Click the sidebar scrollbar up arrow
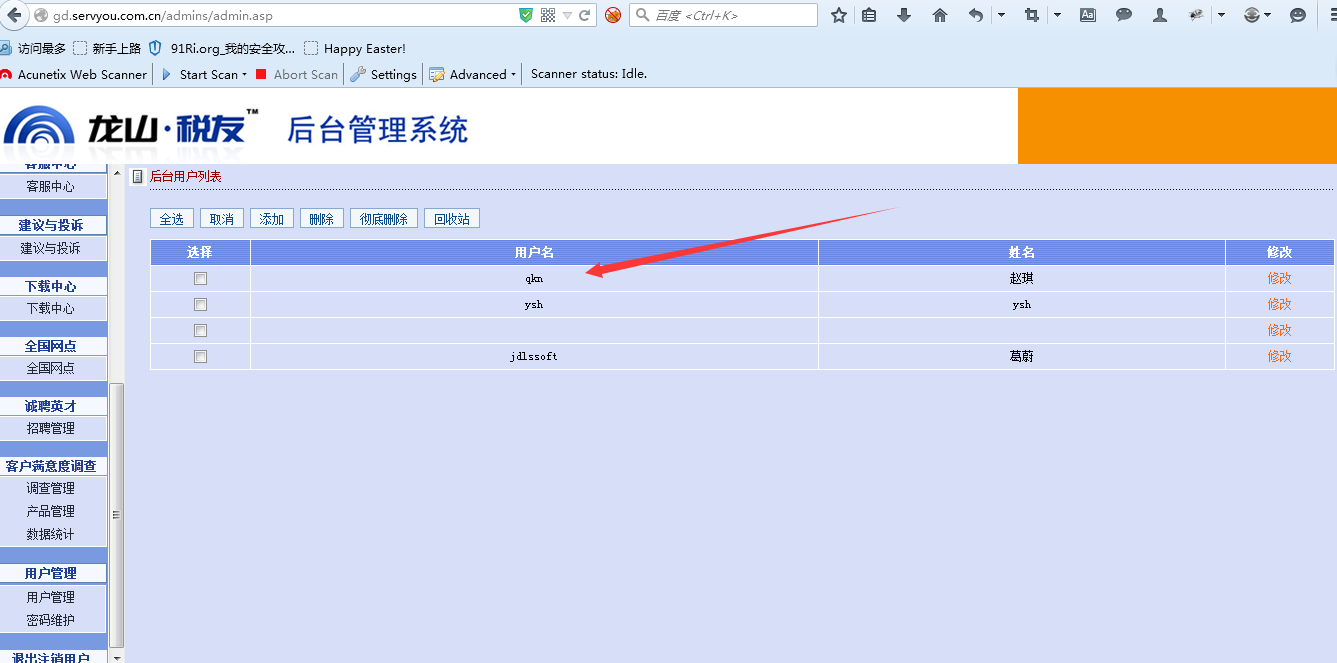The height and width of the screenshot is (663, 1337). (x=117, y=173)
